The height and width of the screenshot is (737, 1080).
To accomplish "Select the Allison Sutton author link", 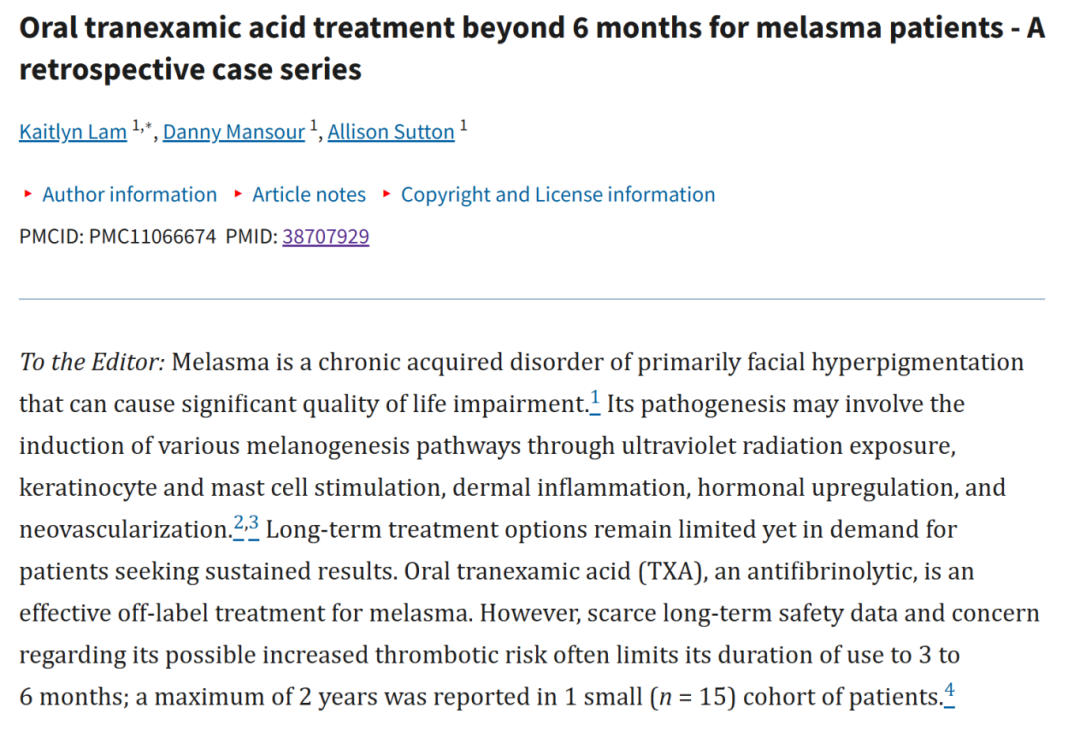I will (x=391, y=132).
